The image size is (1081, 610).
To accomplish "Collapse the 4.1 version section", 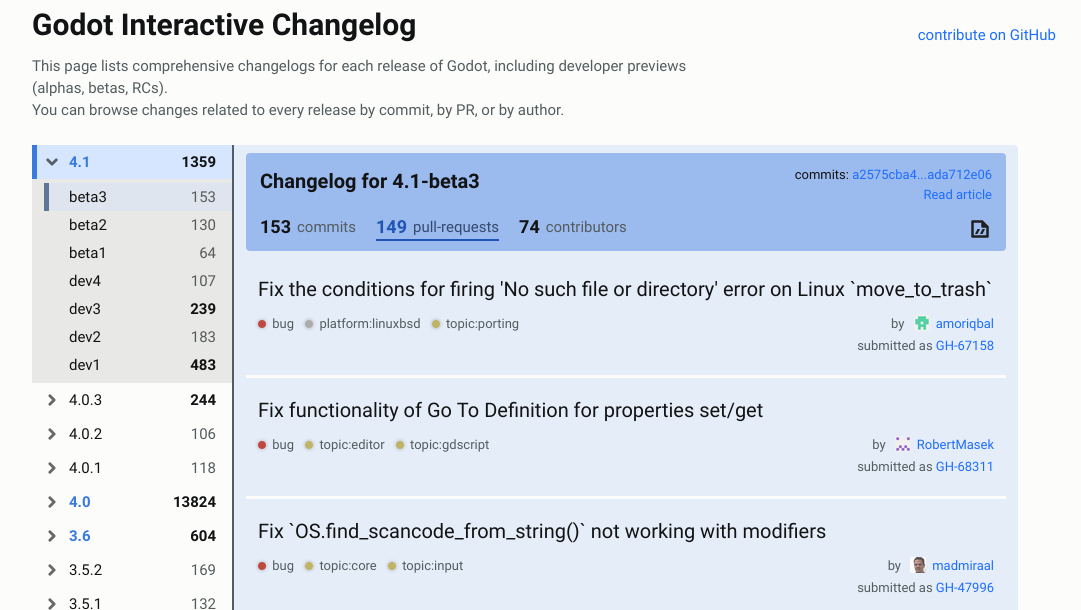I will pyautogui.click(x=51, y=161).
